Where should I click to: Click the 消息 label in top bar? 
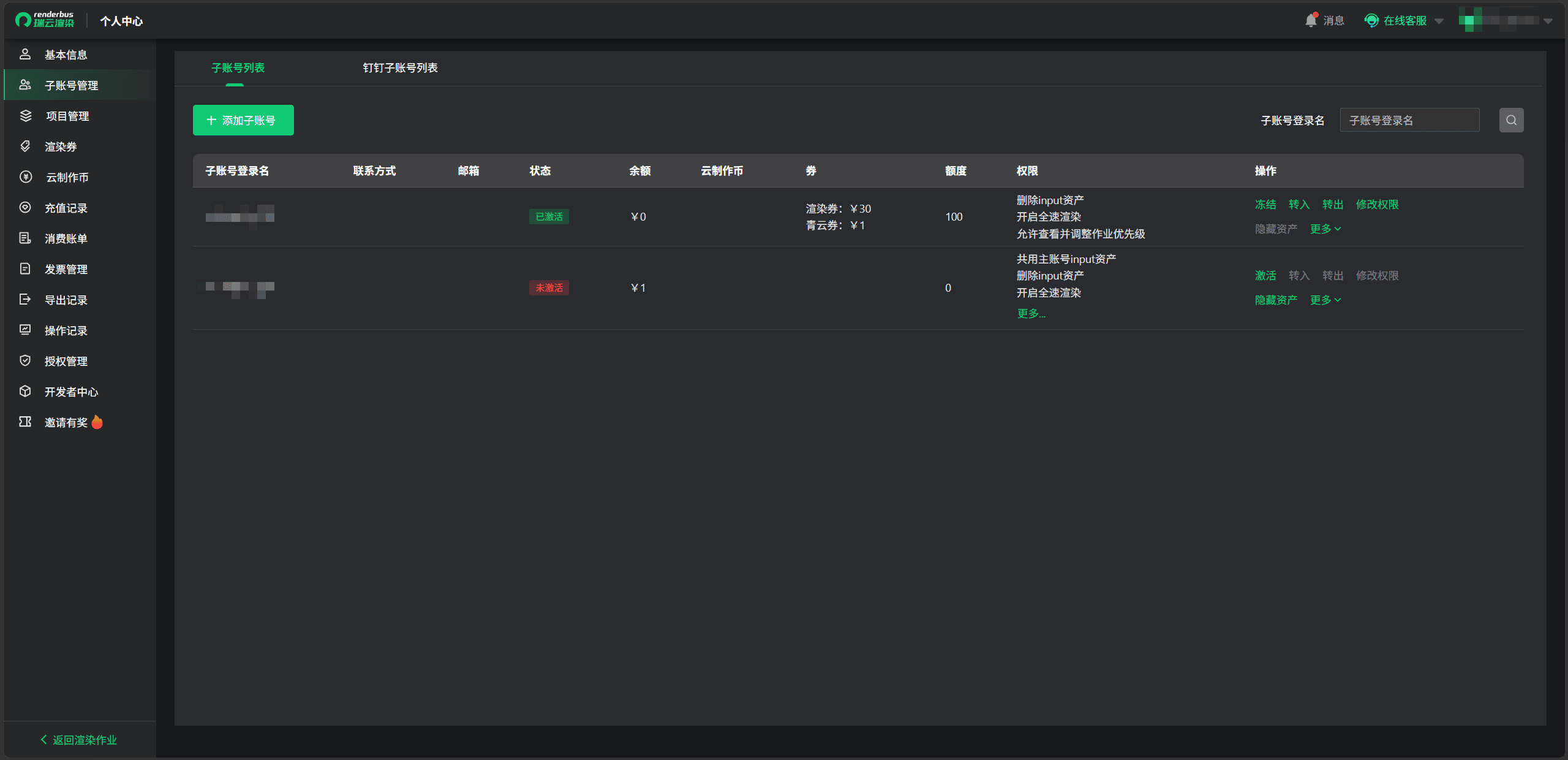pyautogui.click(x=1333, y=20)
